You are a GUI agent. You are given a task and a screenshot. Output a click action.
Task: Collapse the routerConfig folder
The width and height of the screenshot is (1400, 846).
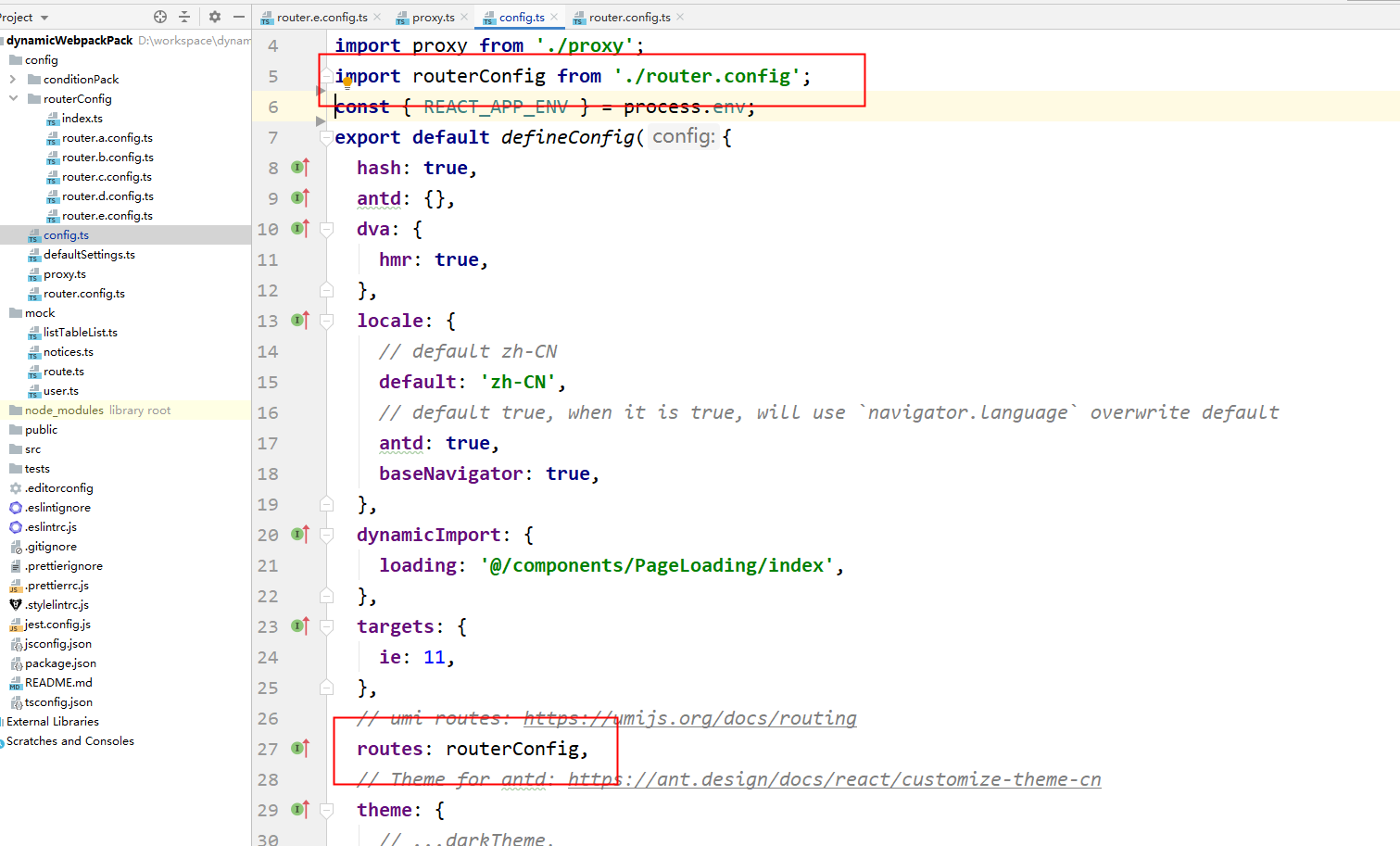pyautogui.click(x=13, y=99)
